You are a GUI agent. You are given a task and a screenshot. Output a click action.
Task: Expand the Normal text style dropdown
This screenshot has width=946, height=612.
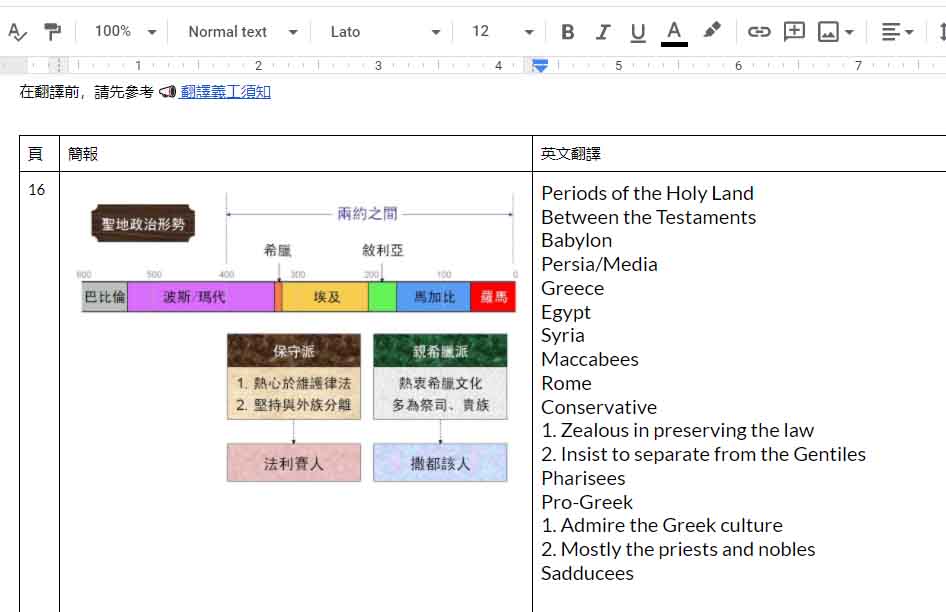[x=242, y=32]
